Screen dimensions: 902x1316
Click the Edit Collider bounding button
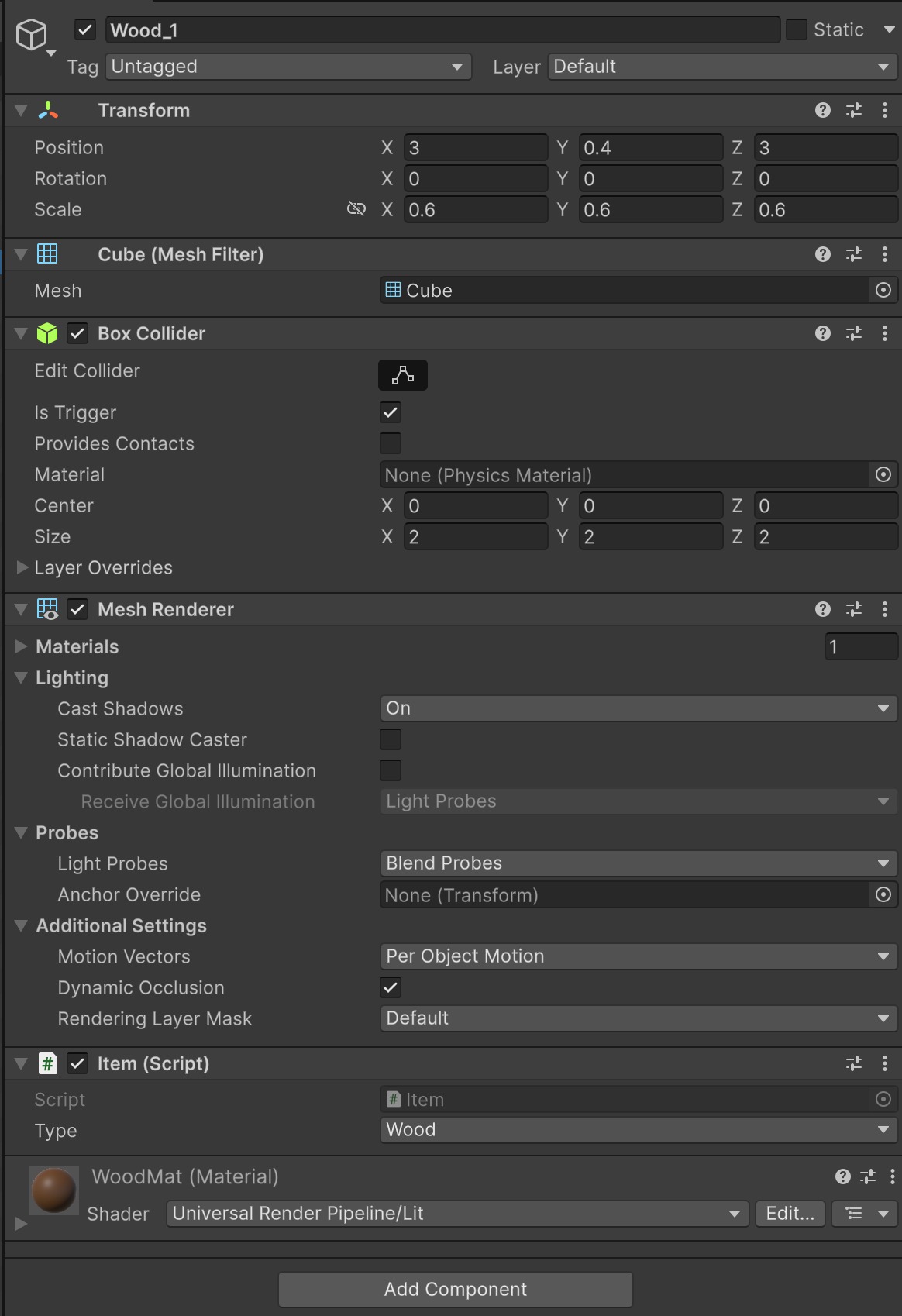pos(403,375)
